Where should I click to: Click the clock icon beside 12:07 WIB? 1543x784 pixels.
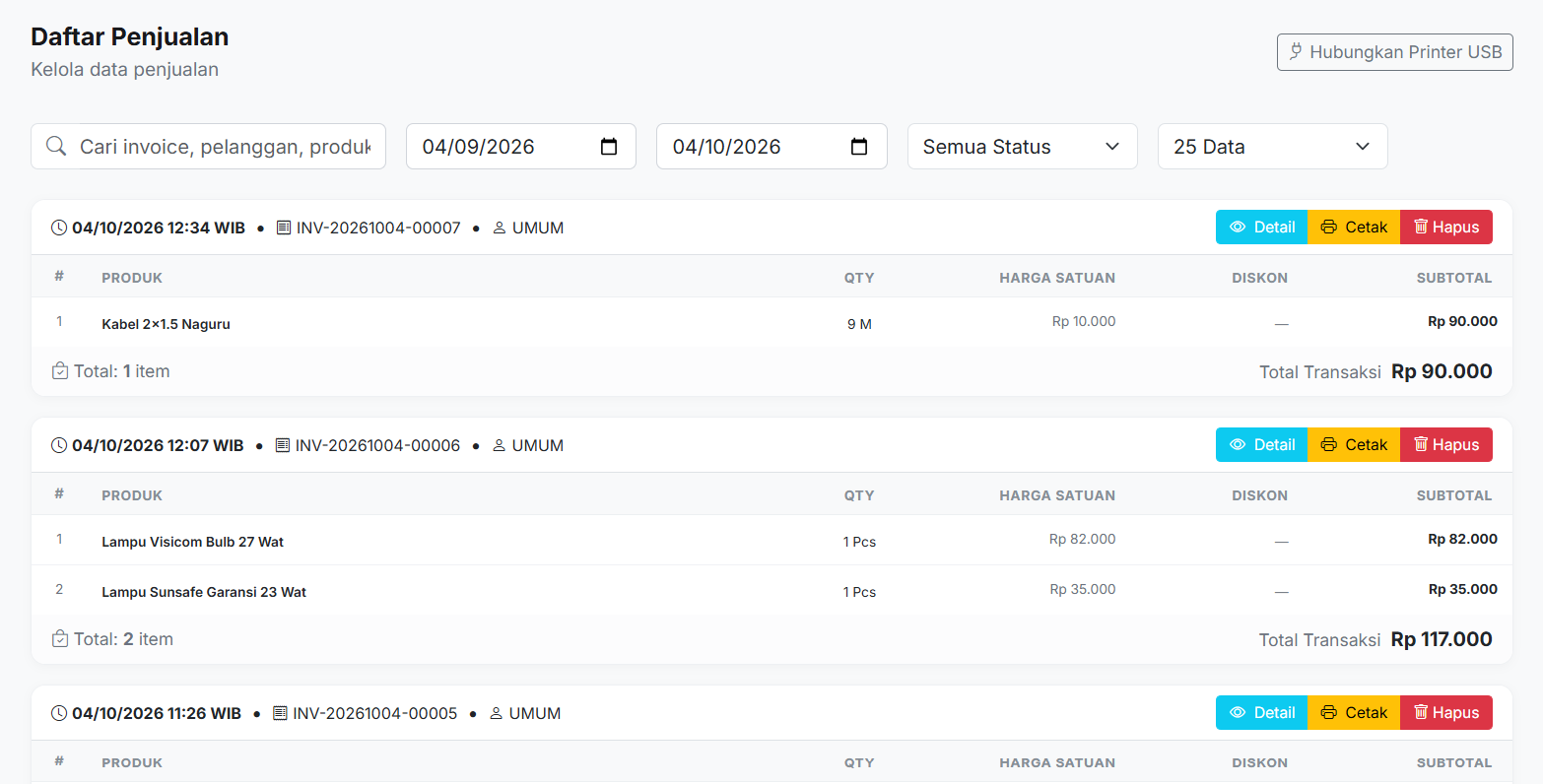coord(59,445)
